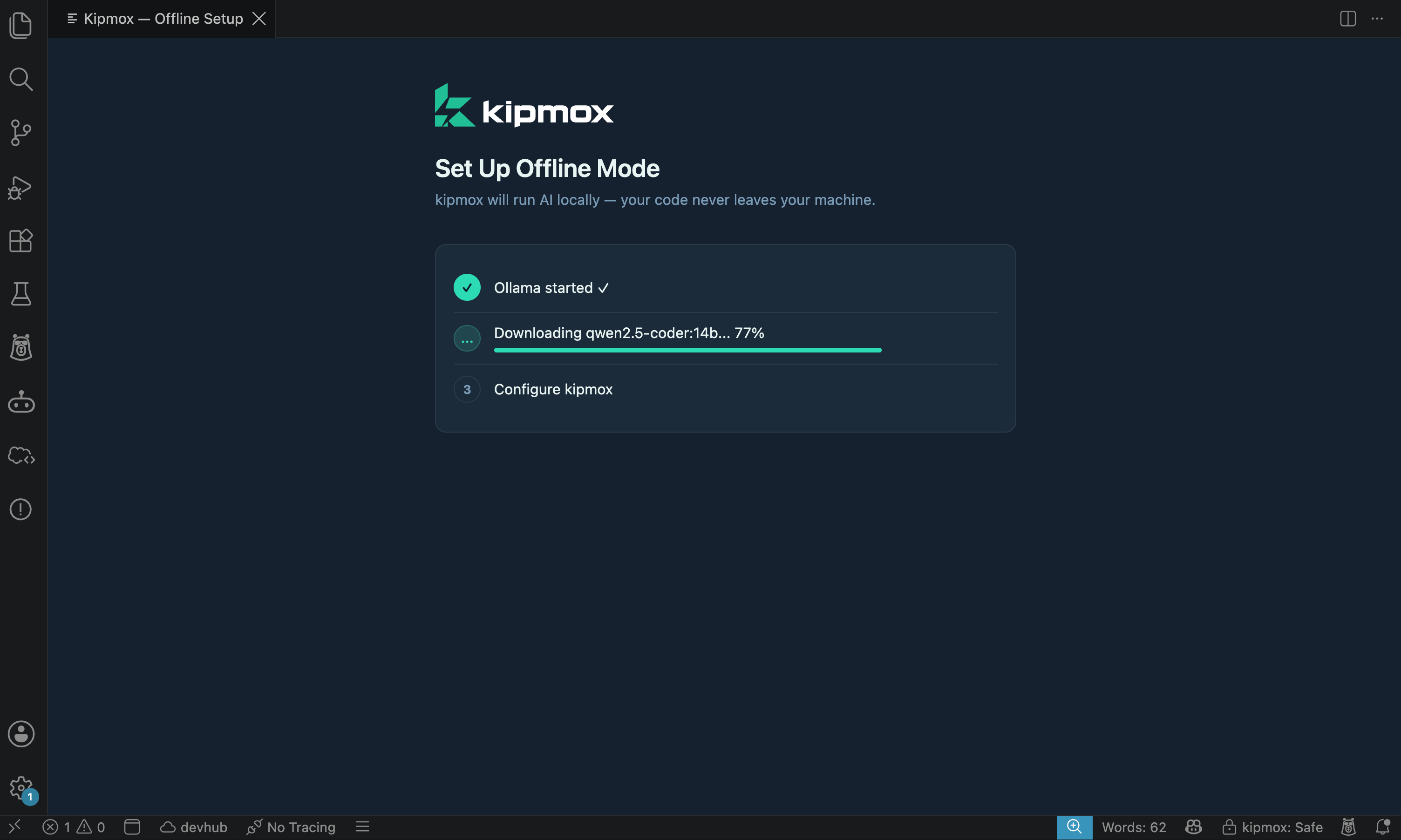Click the kipmox logo
This screenshot has width=1401, height=840.
pyautogui.click(x=524, y=106)
